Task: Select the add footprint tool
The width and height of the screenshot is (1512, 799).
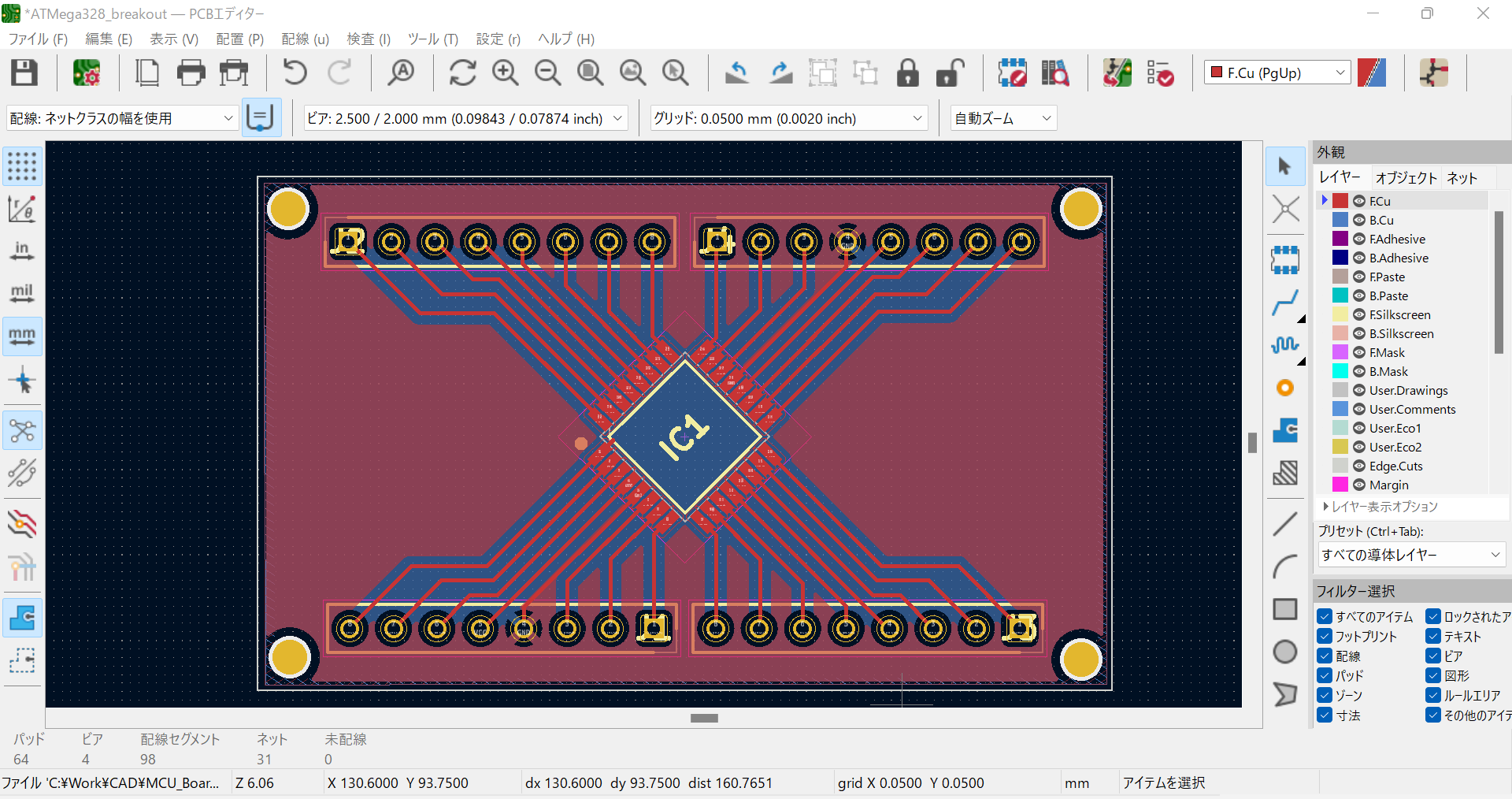Action: [x=1285, y=259]
